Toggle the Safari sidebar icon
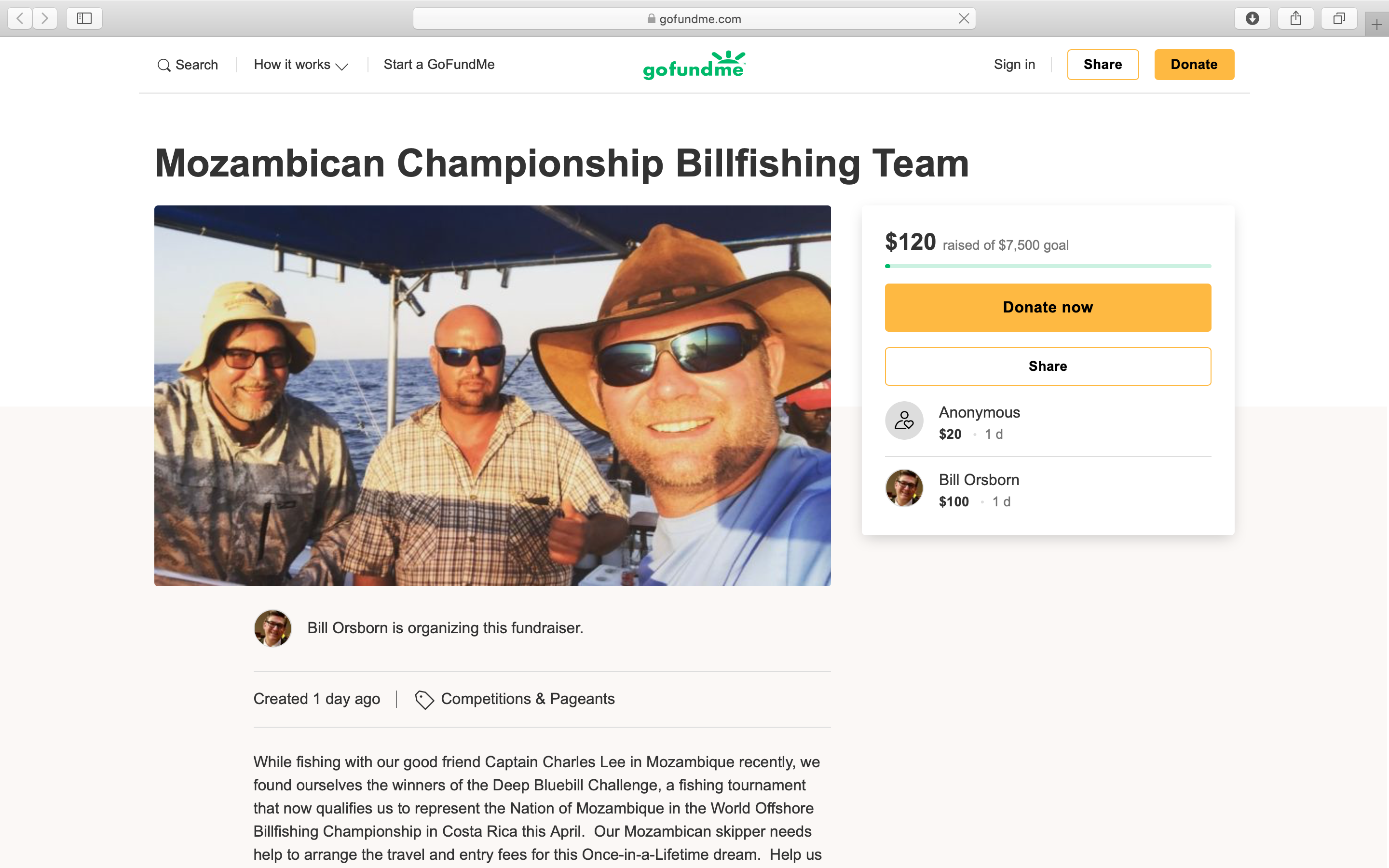 (84, 18)
